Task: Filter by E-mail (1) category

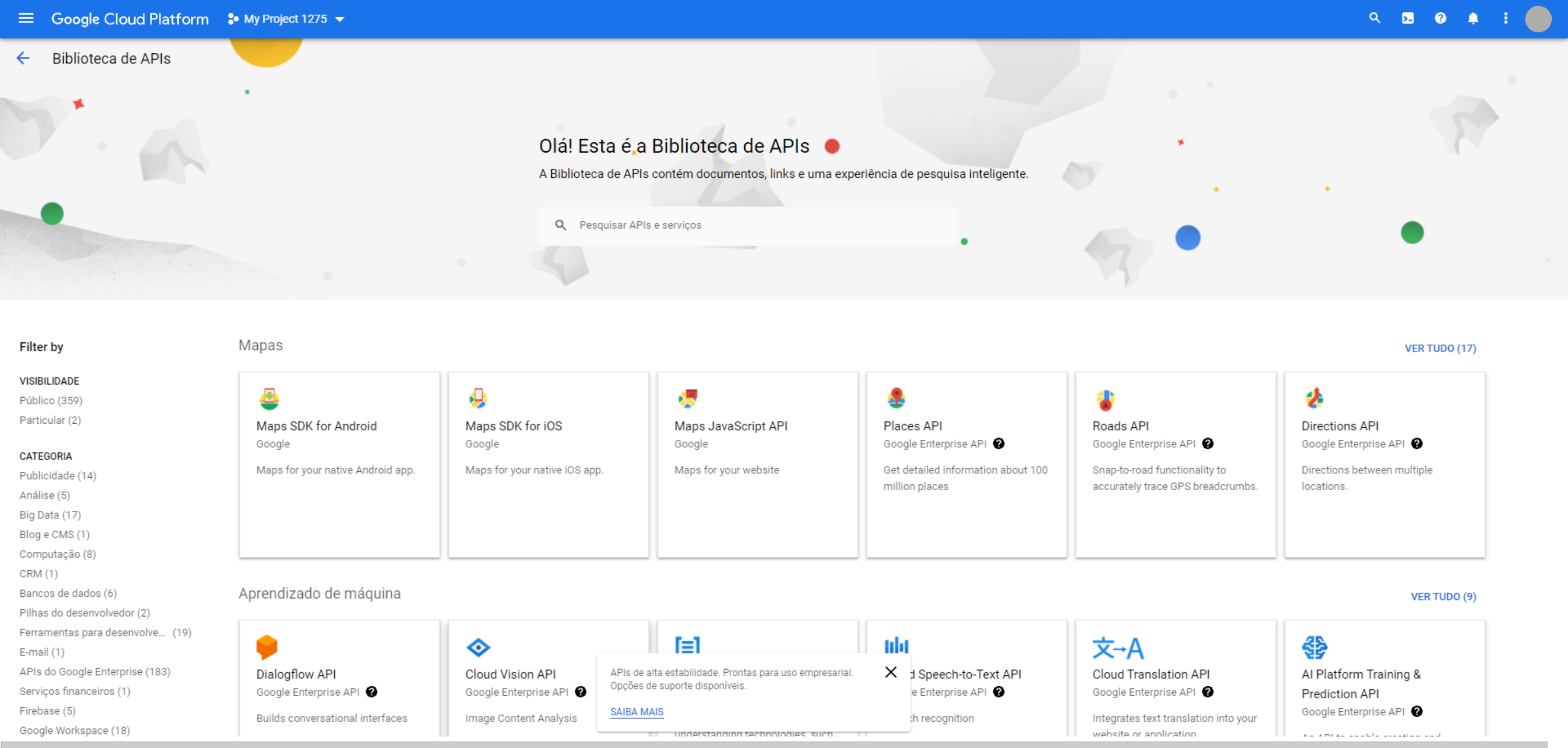Action: 42,652
